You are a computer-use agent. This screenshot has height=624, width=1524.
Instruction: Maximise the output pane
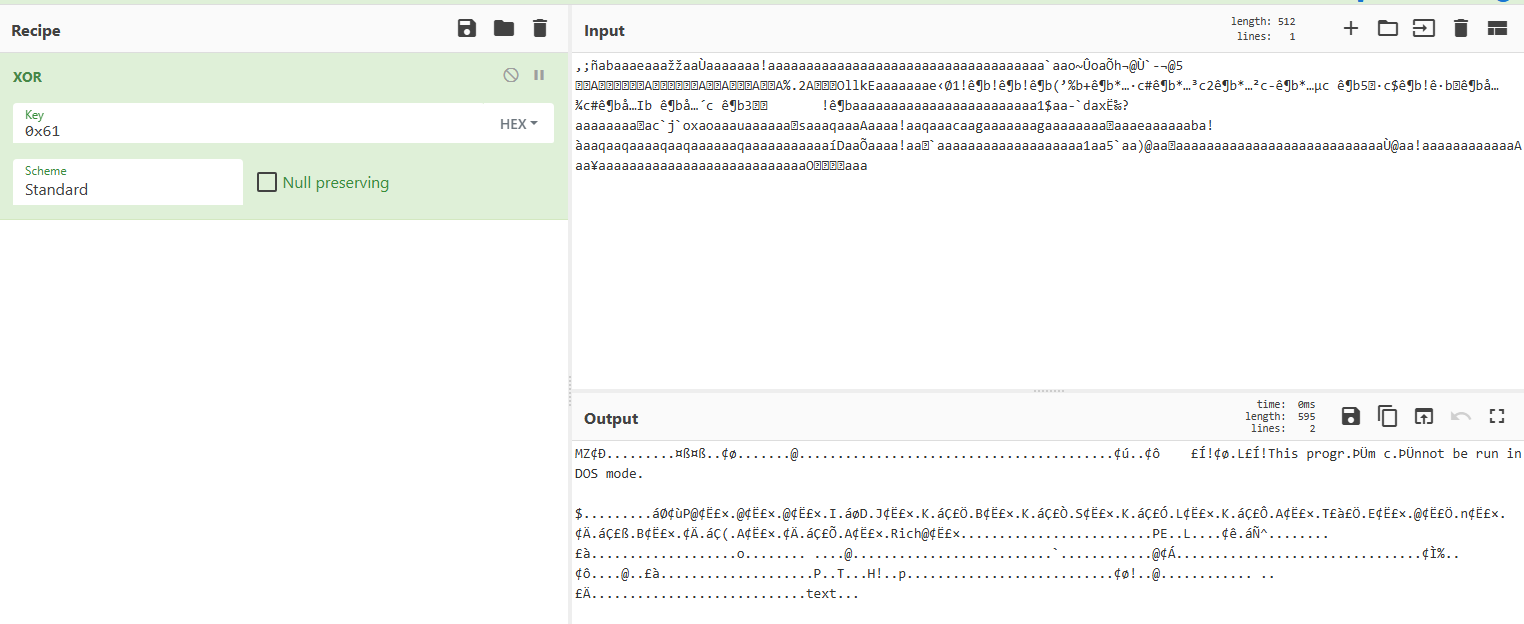click(1497, 417)
